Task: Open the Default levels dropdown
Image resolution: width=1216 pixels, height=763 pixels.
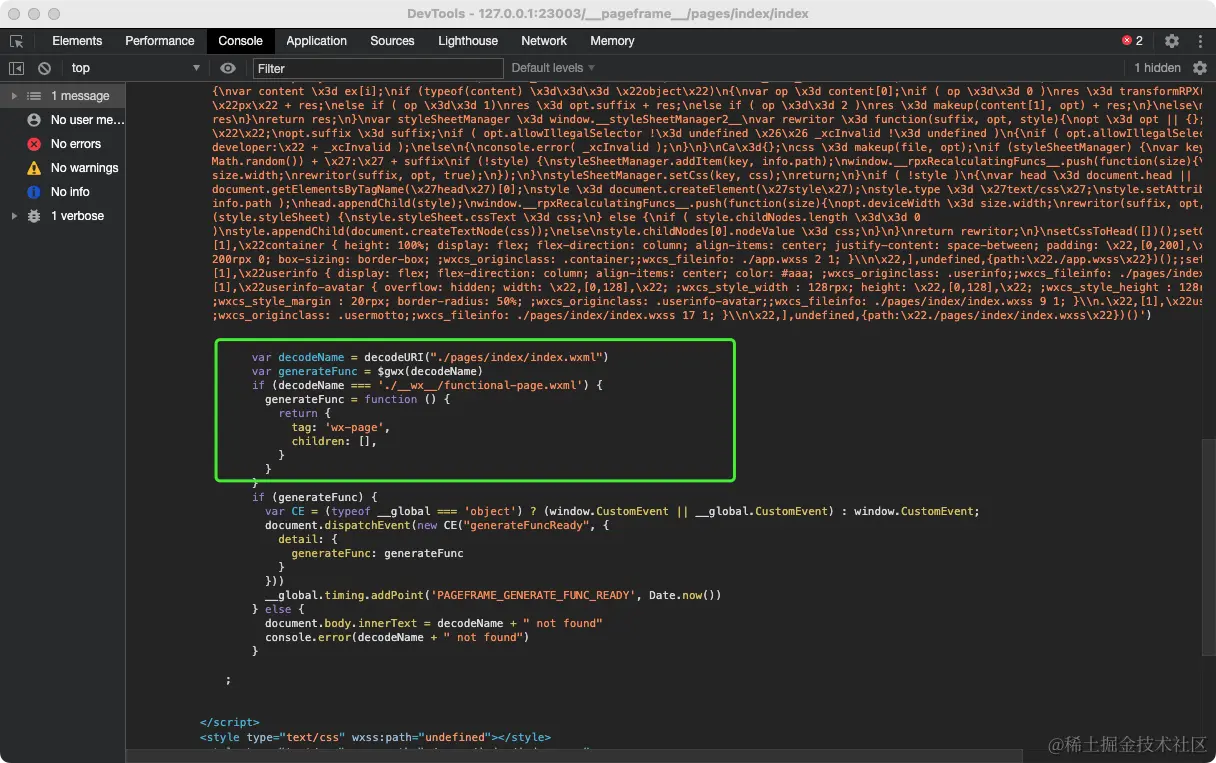Action: point(553,68)
